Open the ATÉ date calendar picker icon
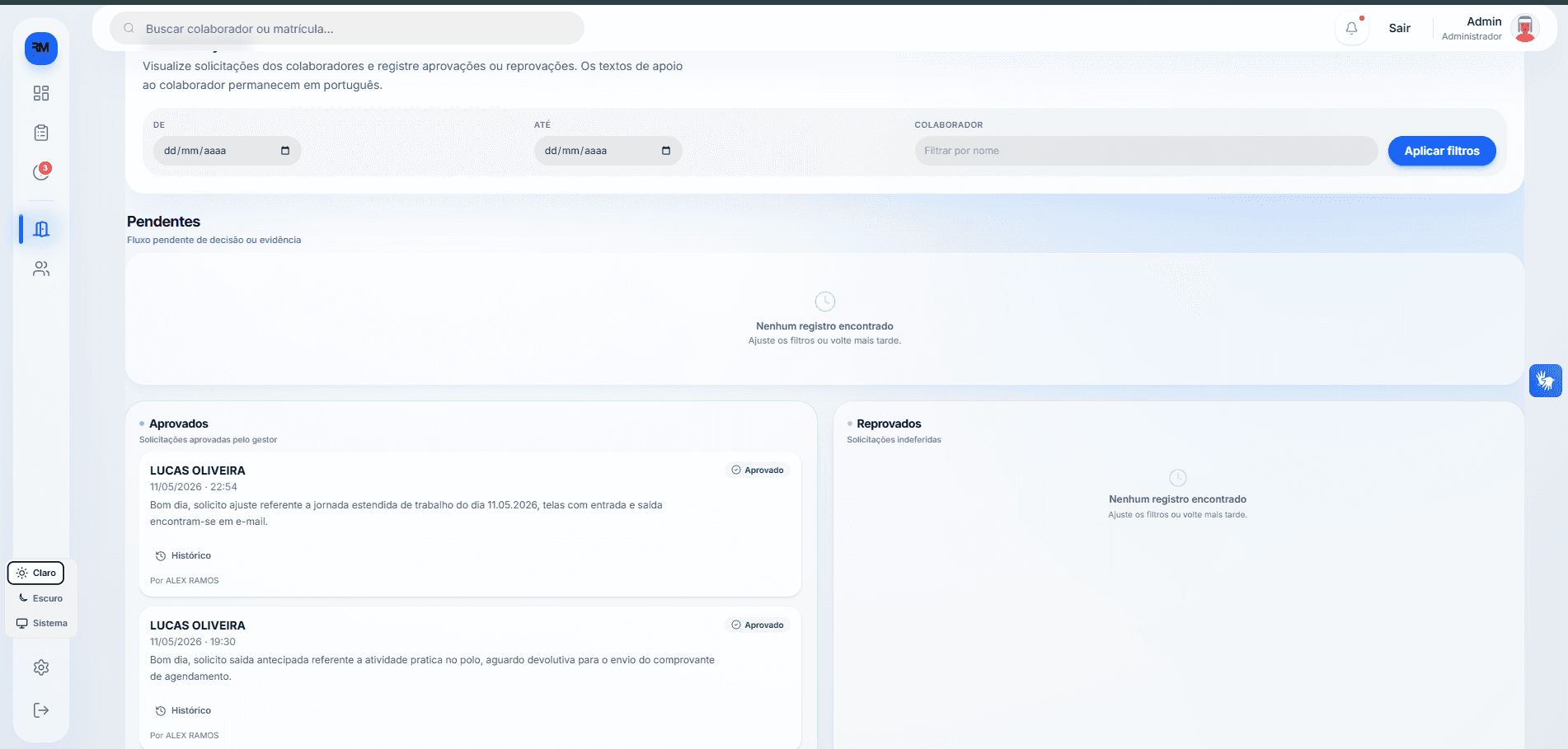 (x=666, y=151)
